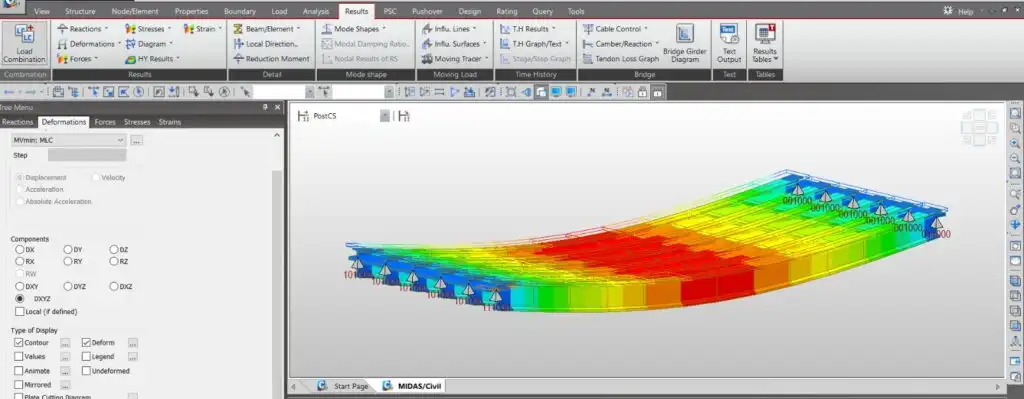Image resolution: width=1024 pixels, height=399 pixels.
Task: Click the ellipsis button beside Deform
Action: point(133,342)
